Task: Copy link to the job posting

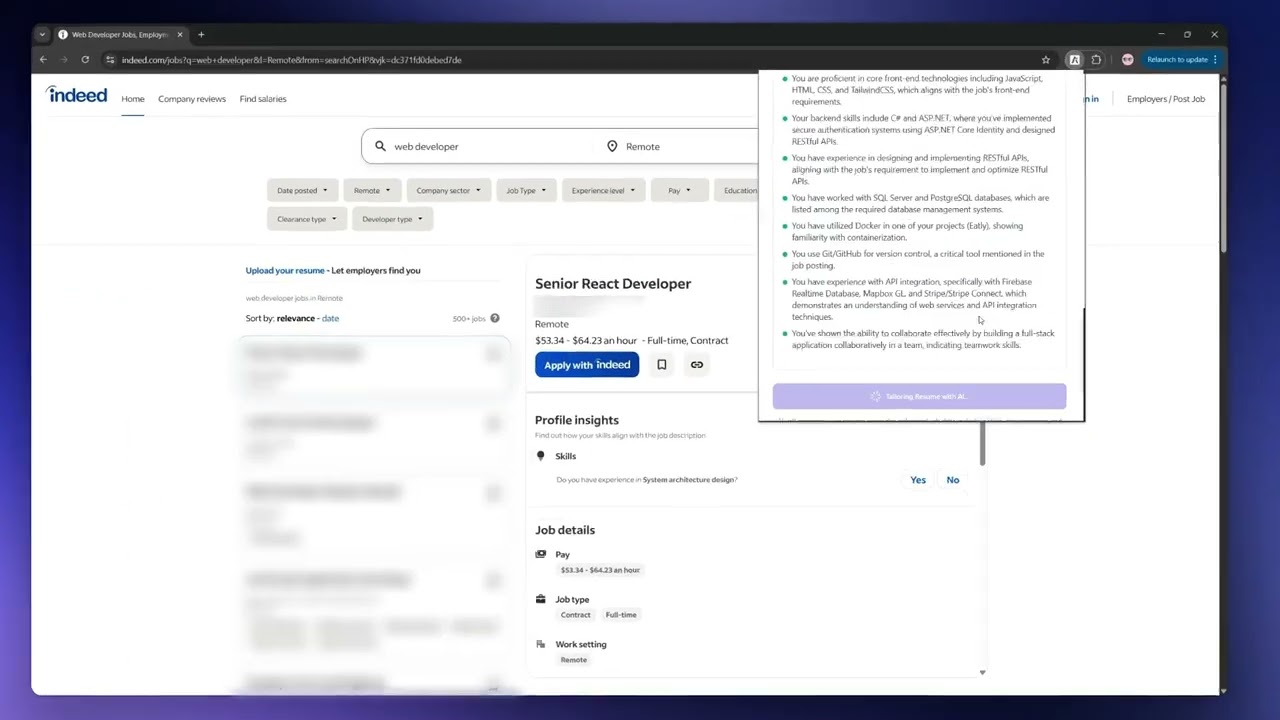Action: [x=697, y=365]
